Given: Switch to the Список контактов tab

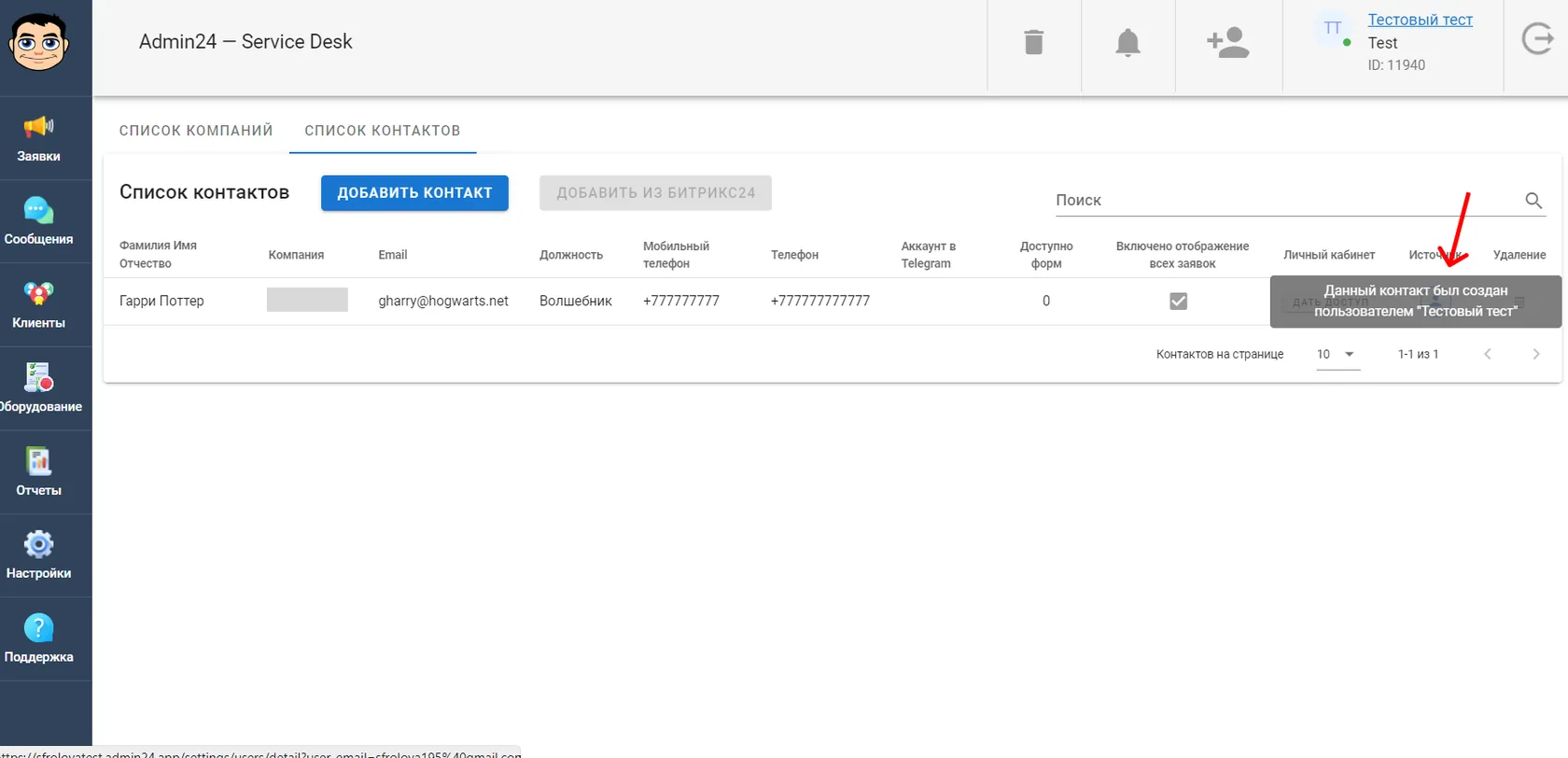Looking at the screenshot, I should (x=383, y=131).
